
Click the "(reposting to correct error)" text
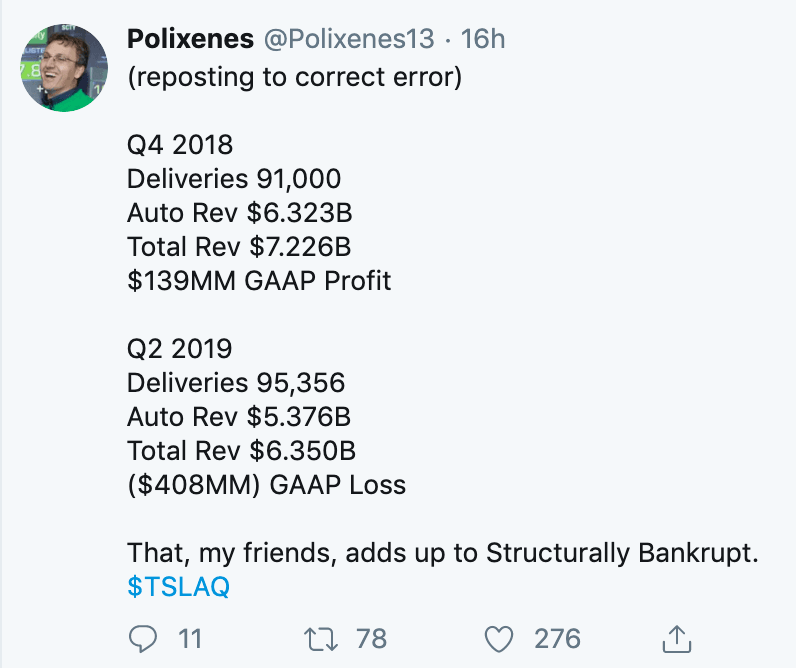coord(294,77)
